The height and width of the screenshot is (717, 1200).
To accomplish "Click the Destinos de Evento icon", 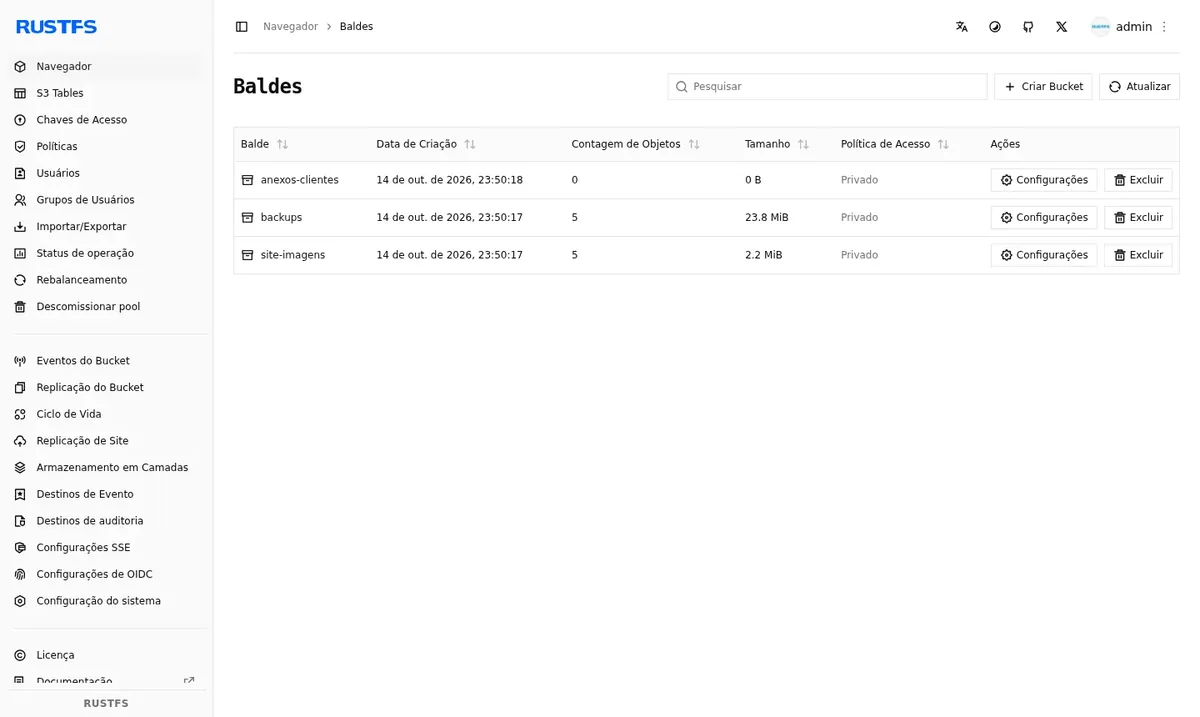I will coord(20,494).
